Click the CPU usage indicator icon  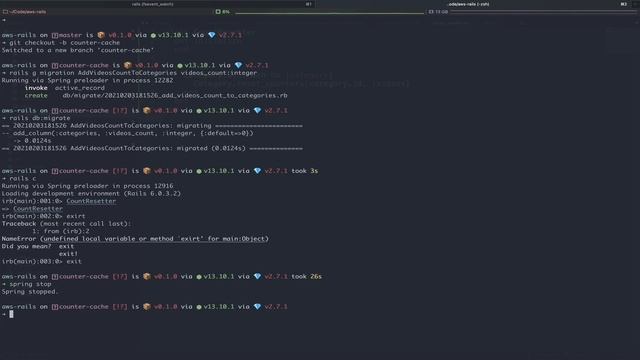(x=218, y=12)
